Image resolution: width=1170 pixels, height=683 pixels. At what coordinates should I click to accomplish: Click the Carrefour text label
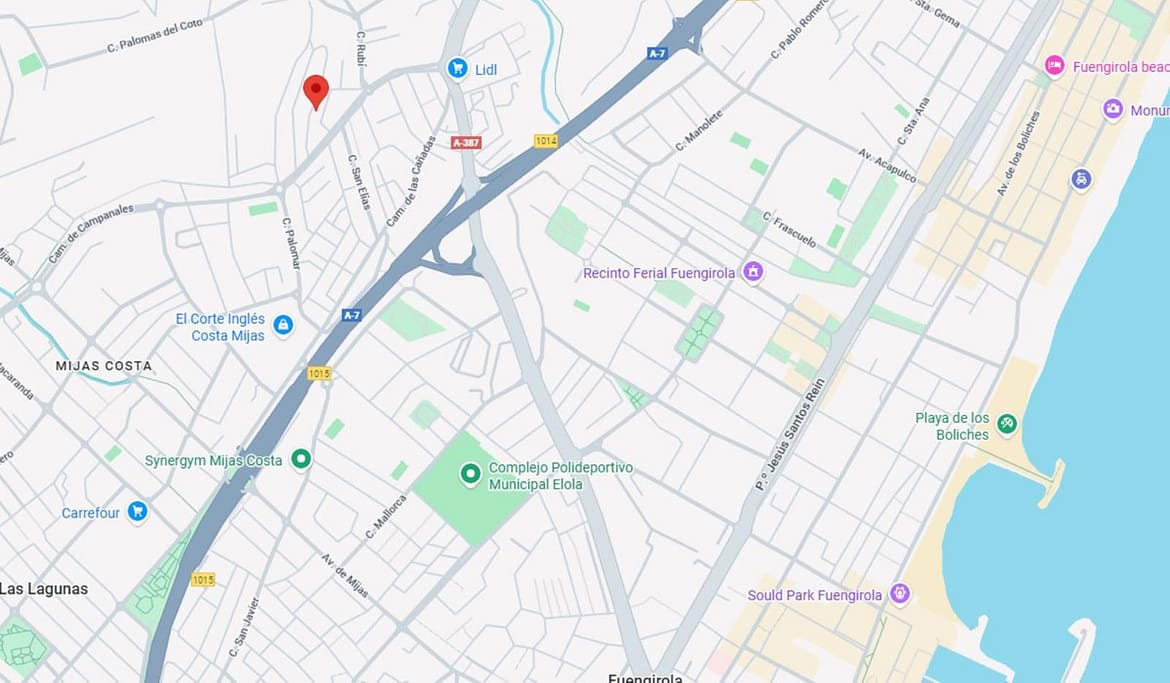(x=91, y=513)
